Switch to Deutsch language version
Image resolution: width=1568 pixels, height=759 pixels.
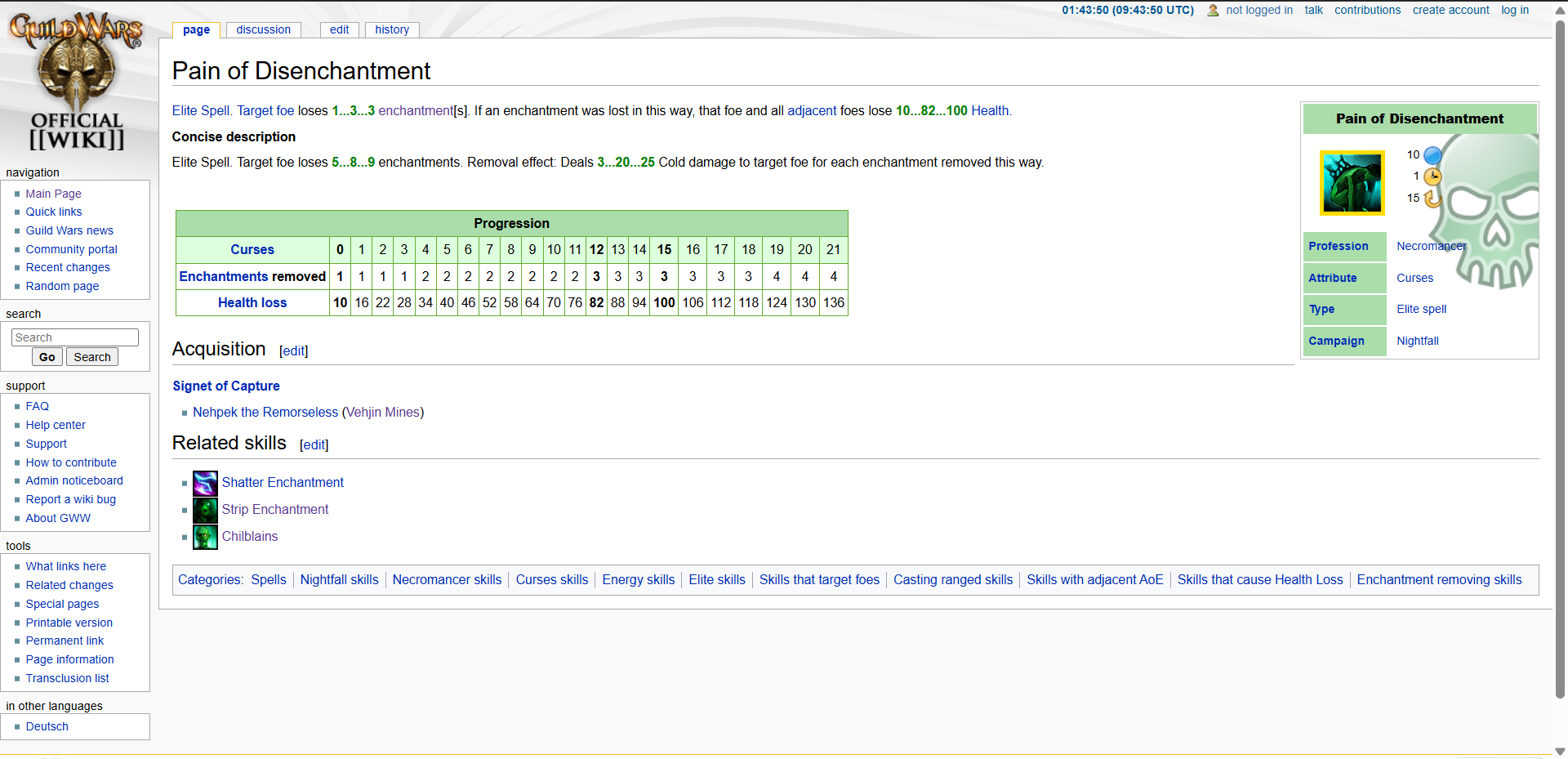(x=47, y=726)
